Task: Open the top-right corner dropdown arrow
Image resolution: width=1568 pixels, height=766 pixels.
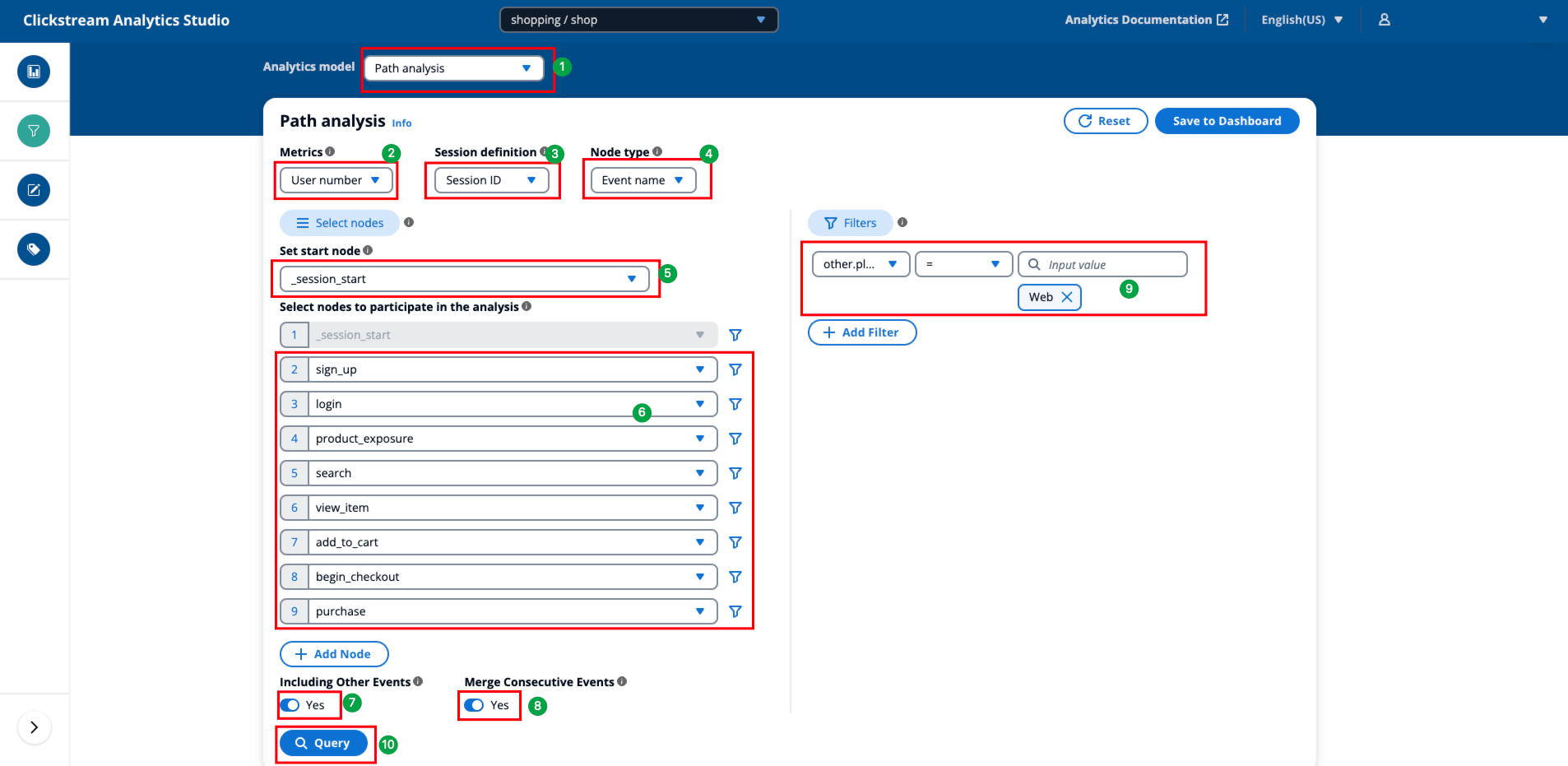Action: click(1543, 20)
